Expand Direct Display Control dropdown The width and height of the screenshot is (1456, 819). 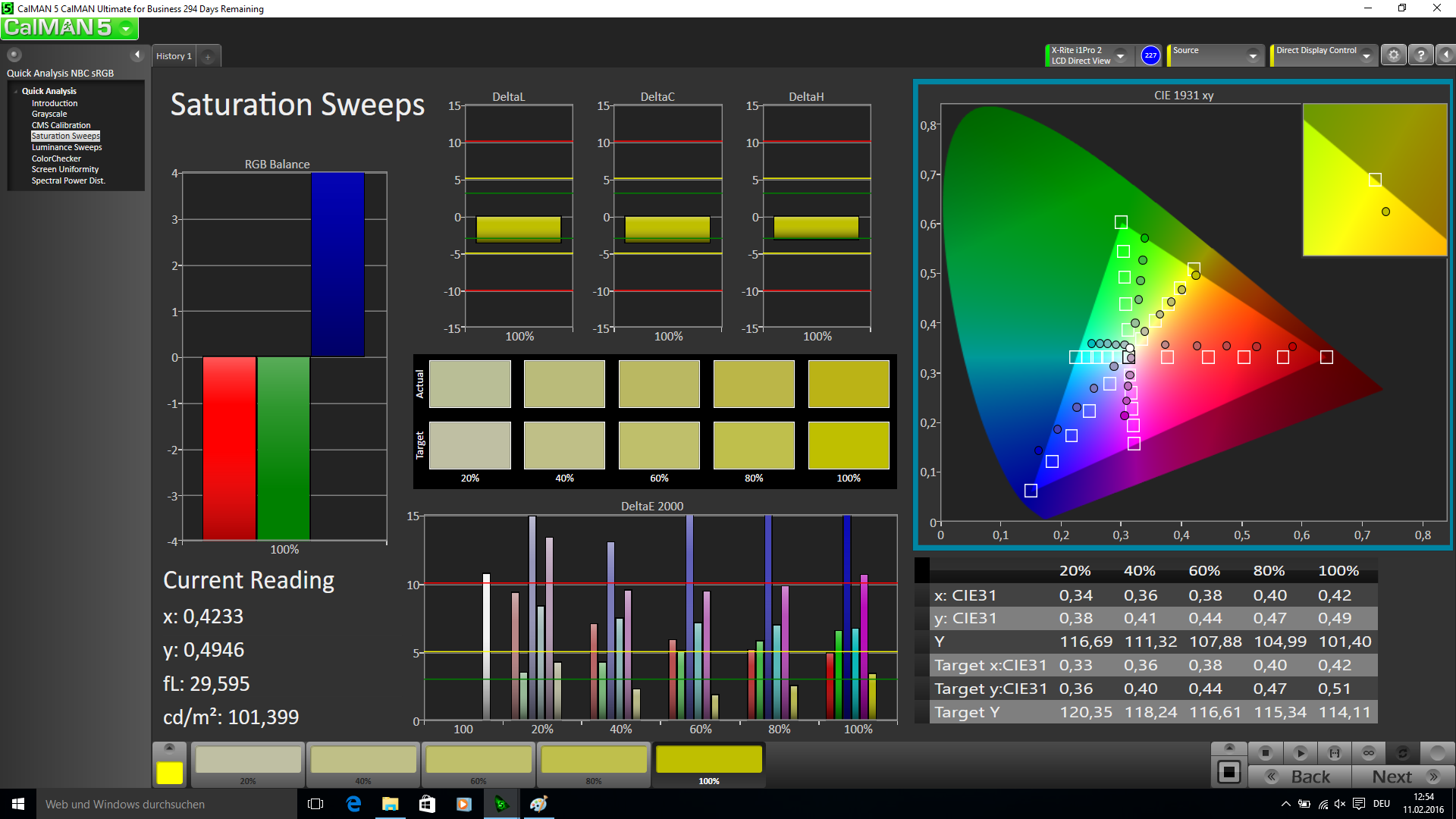[x=1366, y=55]
